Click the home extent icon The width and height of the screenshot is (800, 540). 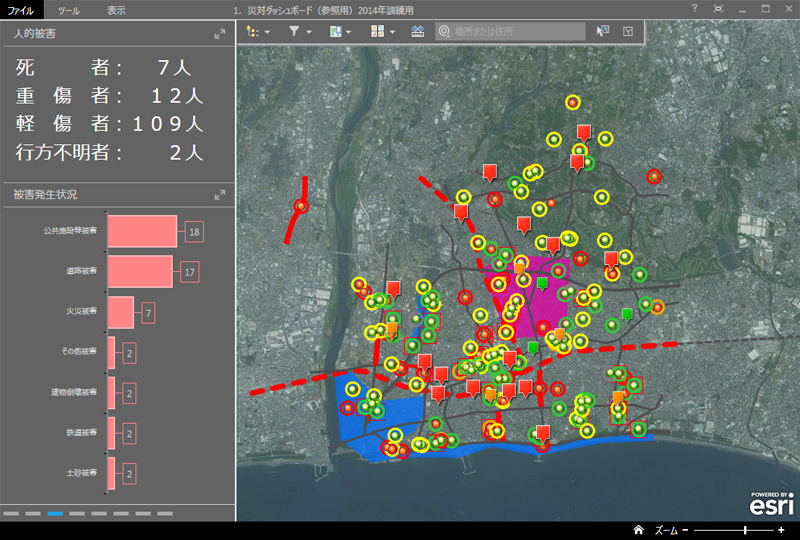[637, 529]
